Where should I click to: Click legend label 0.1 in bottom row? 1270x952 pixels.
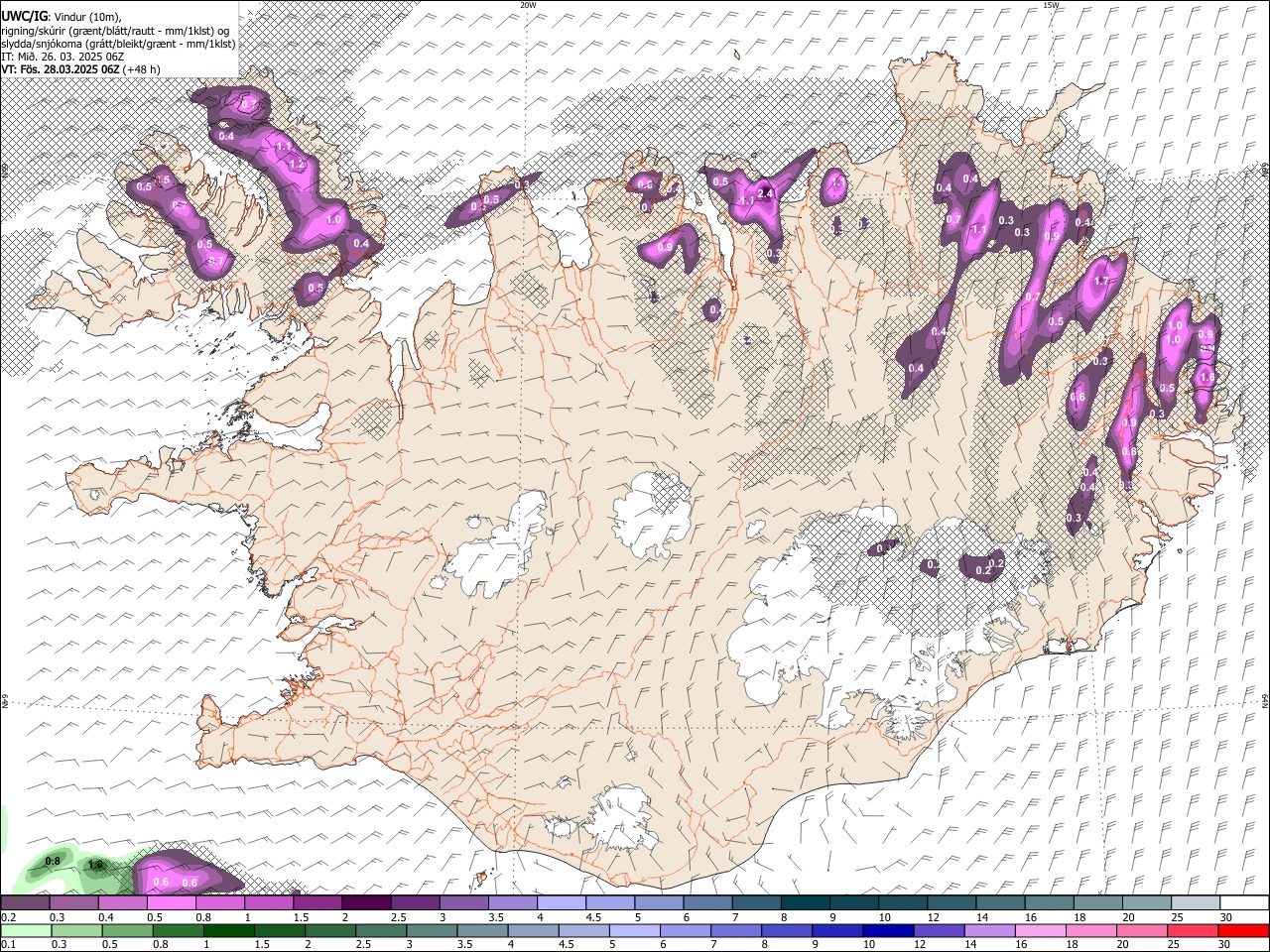click(x=8, y=945)
